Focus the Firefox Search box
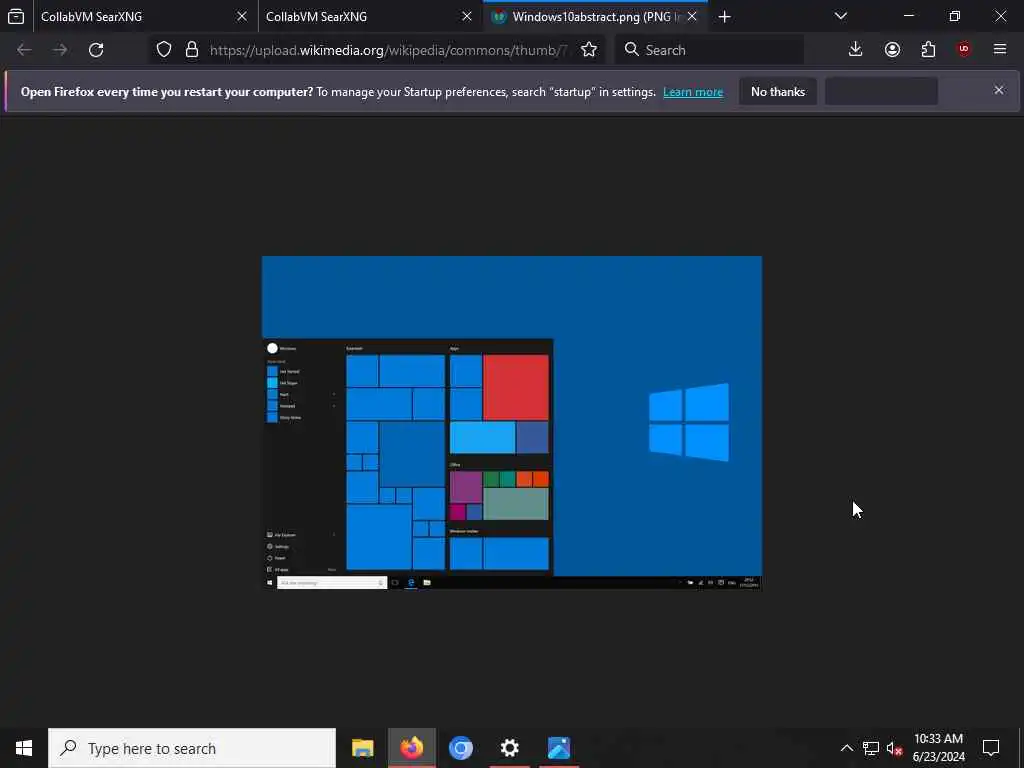This screenshot has height=768, width=1024. coord(709,50)
